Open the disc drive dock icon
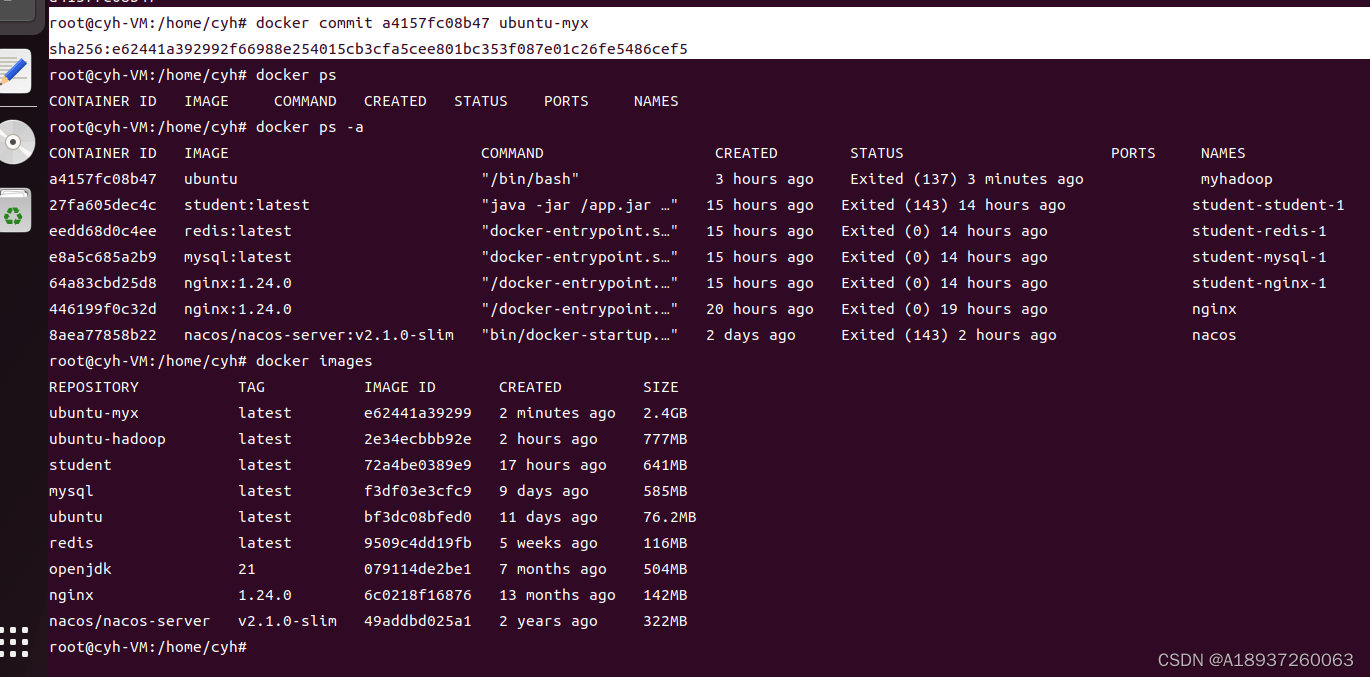 tap(14, 143)
